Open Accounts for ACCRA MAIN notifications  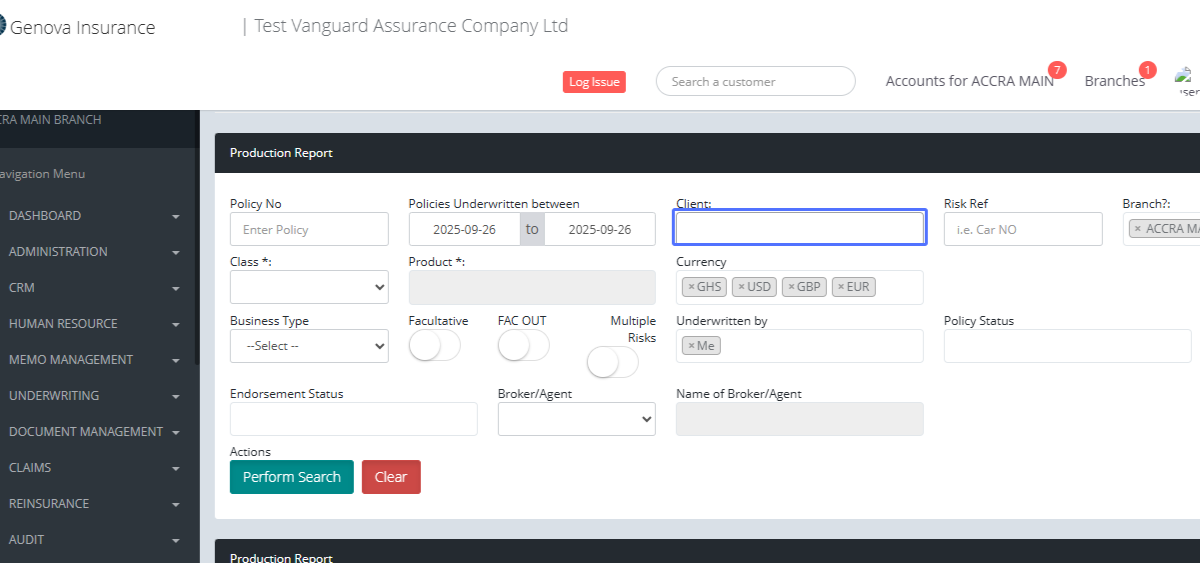pos(969,81)
